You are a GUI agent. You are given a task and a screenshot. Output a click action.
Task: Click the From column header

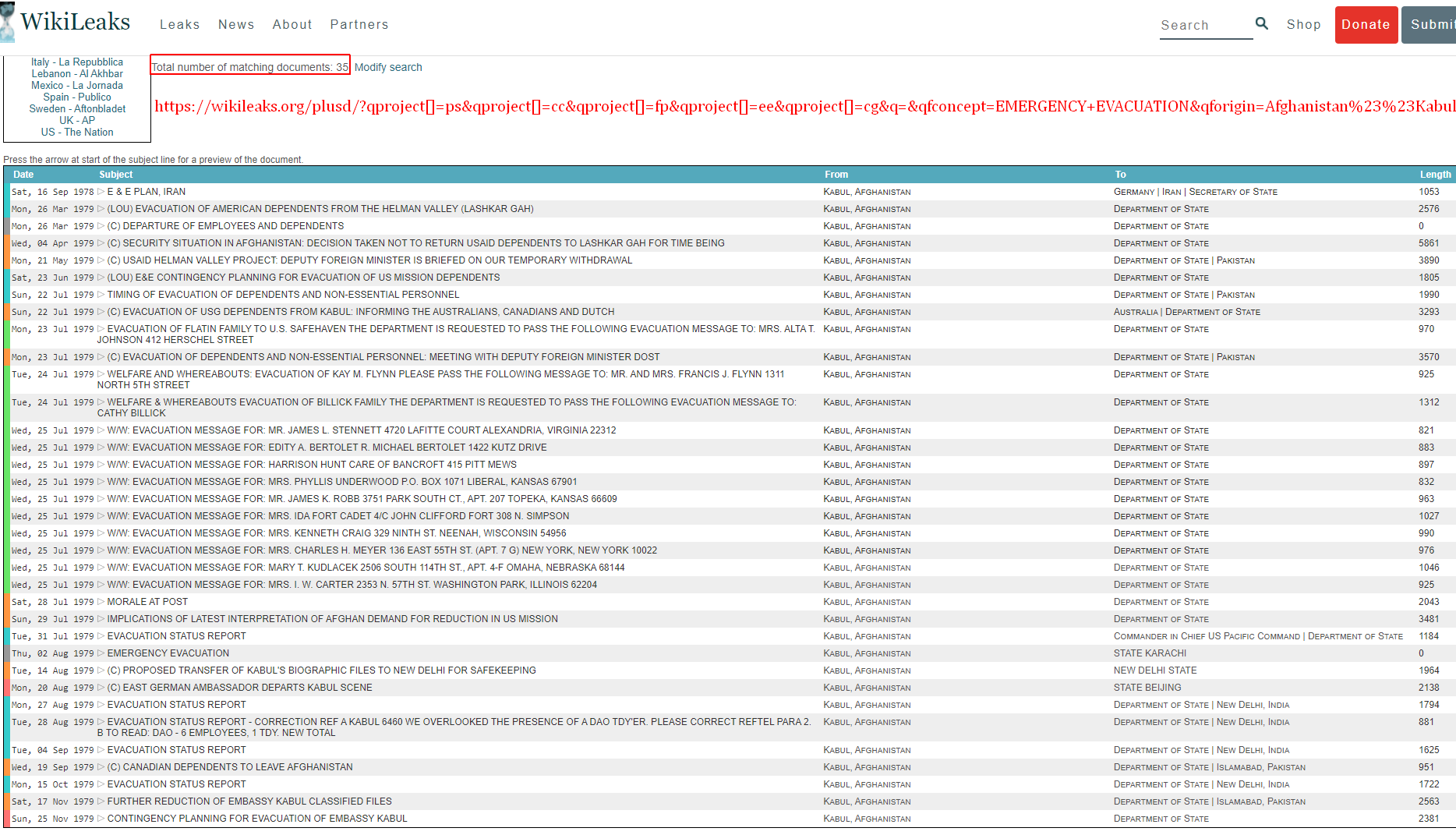coord(836,175)
